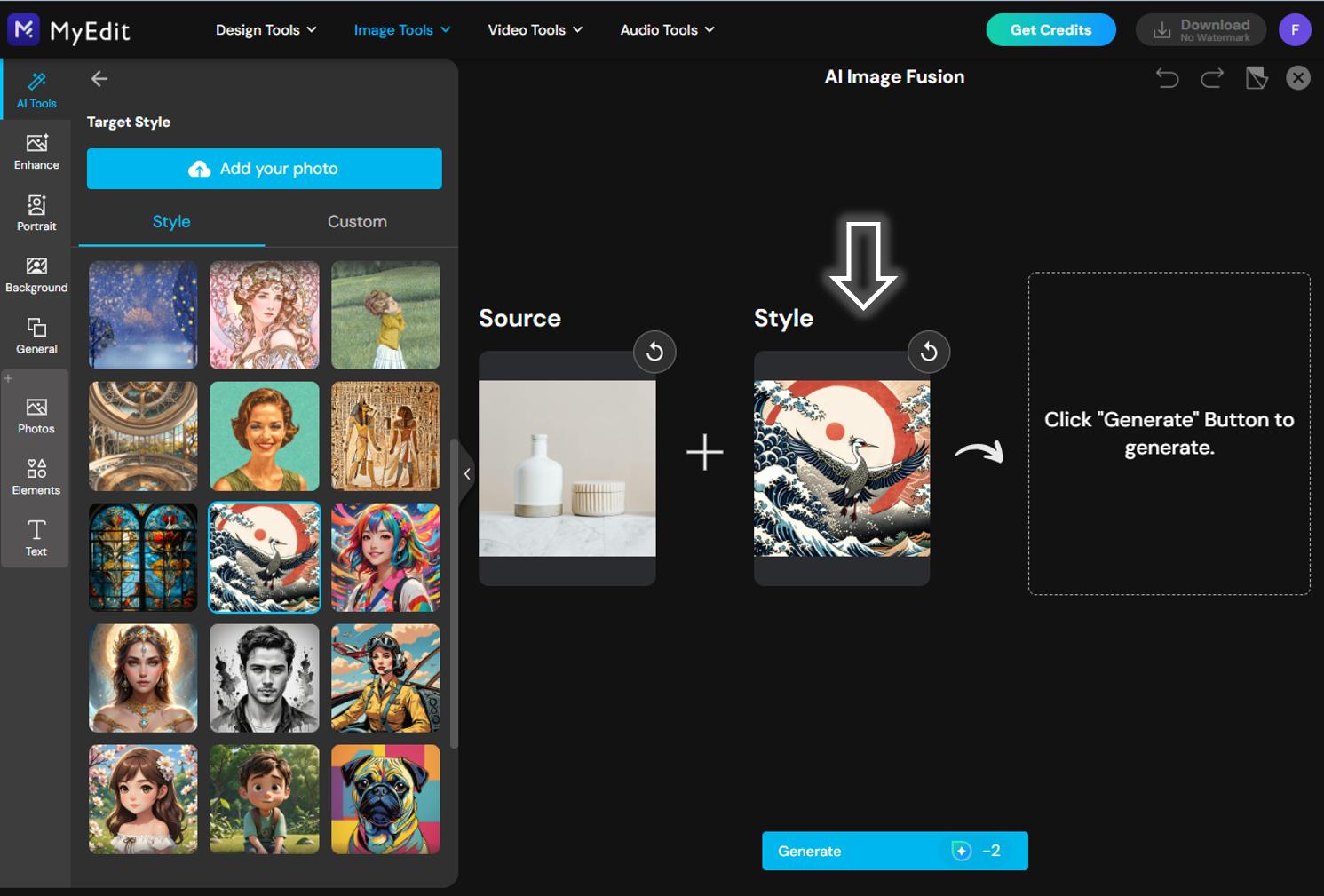The height and width of the screenshot is (896, 1324).
Task: Open the Photos panel
Action: (36, 415)
